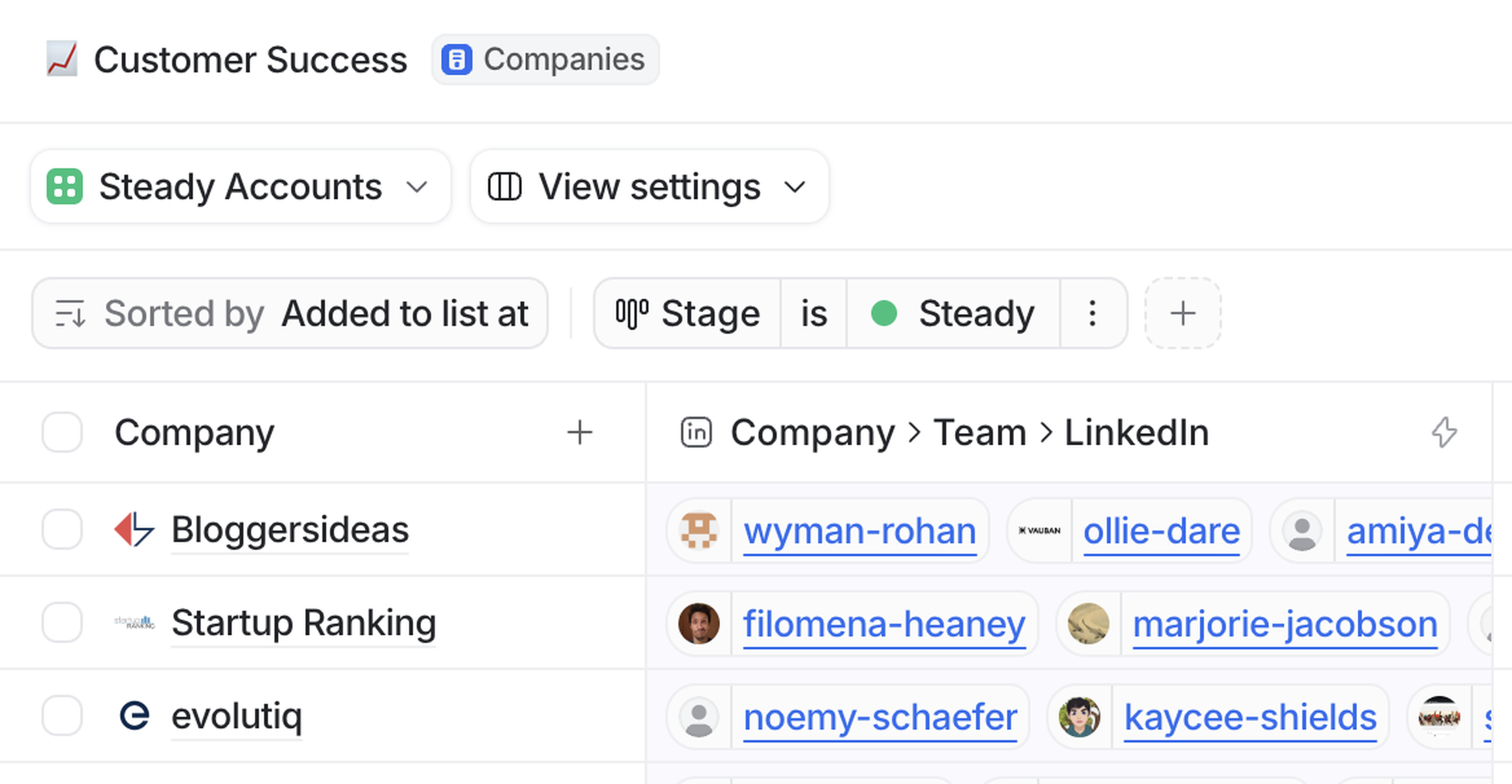Click the Customer Success chart emoji icon
The width and height of the screenshot is (1512, 784).
(62, 59)
